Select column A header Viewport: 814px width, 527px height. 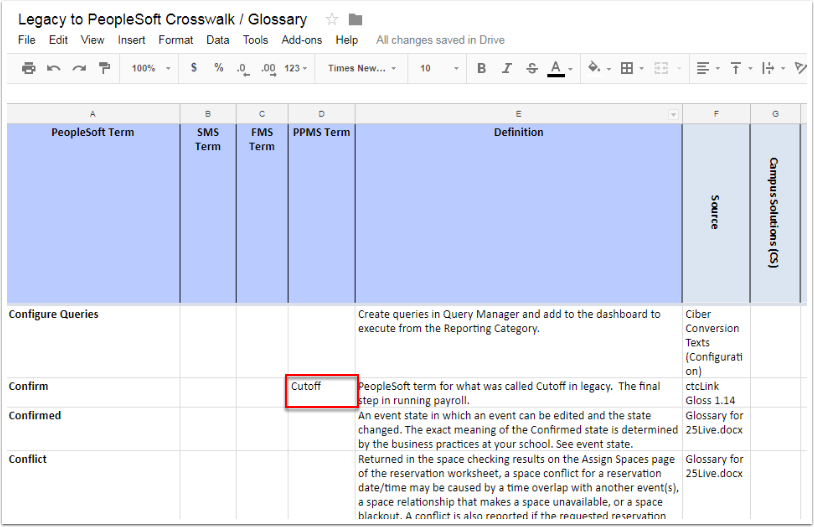(x=93, y=114)
